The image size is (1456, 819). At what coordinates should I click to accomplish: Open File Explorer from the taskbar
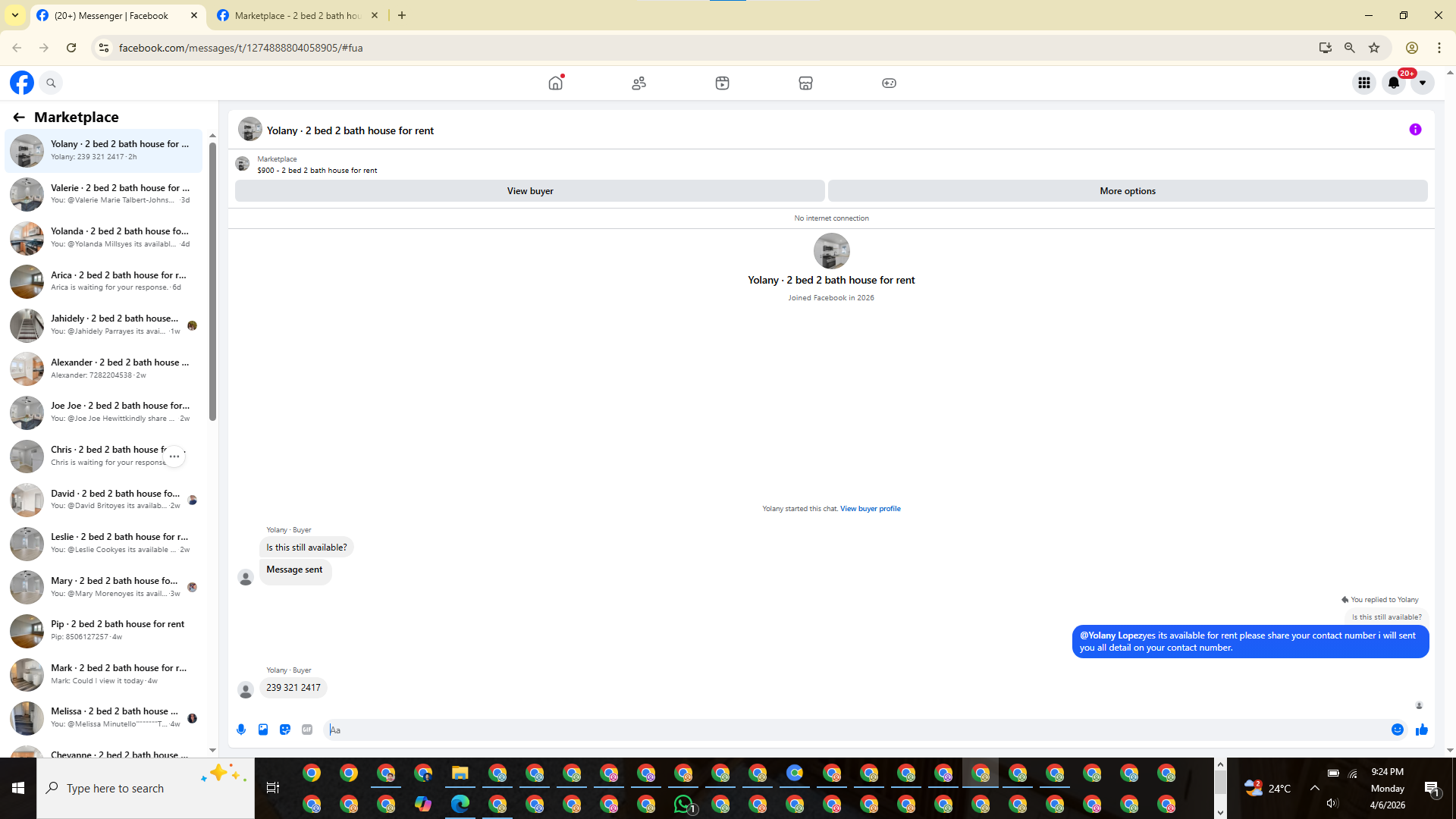[460, 773]
